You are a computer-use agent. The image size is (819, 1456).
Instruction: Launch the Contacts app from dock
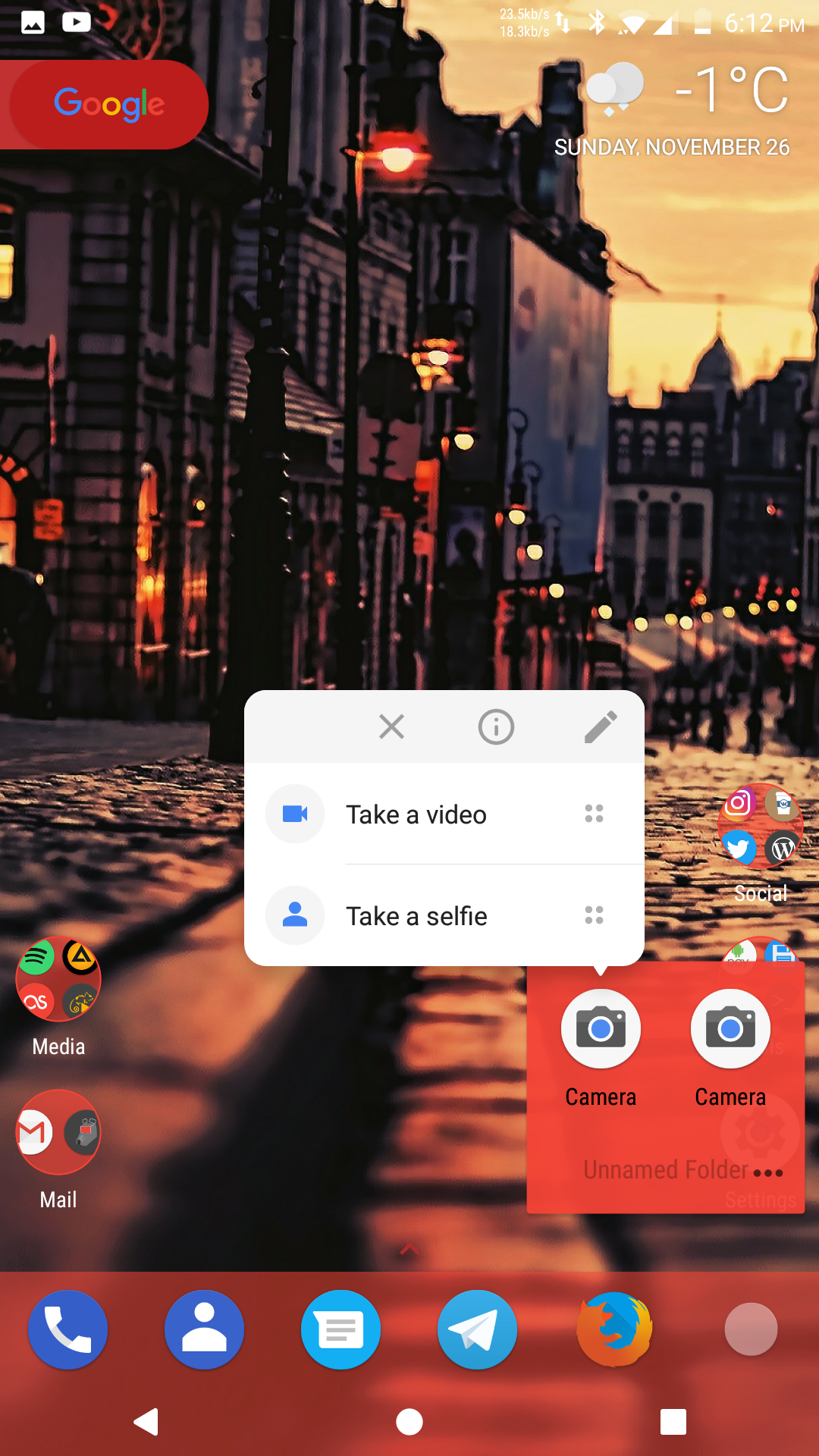205,1329
